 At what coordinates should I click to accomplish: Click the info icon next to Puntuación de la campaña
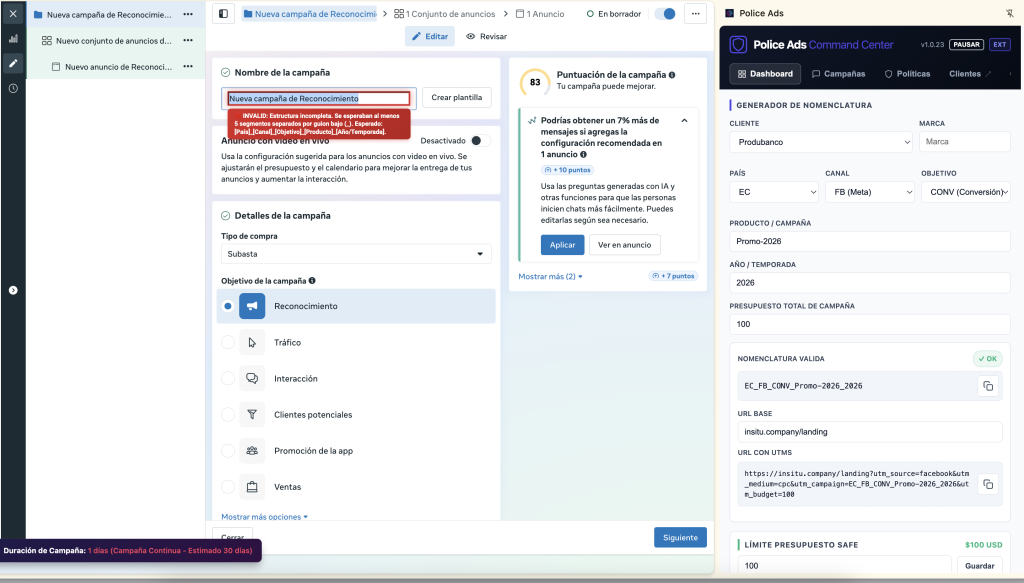(x=672, y=75)
